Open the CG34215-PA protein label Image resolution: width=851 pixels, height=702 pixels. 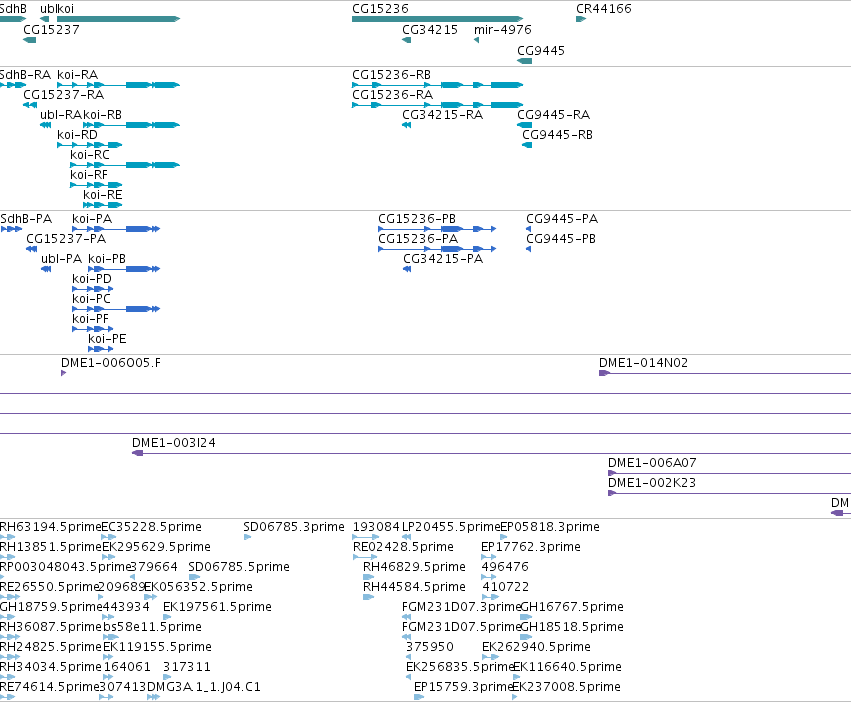tap(443, 260)
